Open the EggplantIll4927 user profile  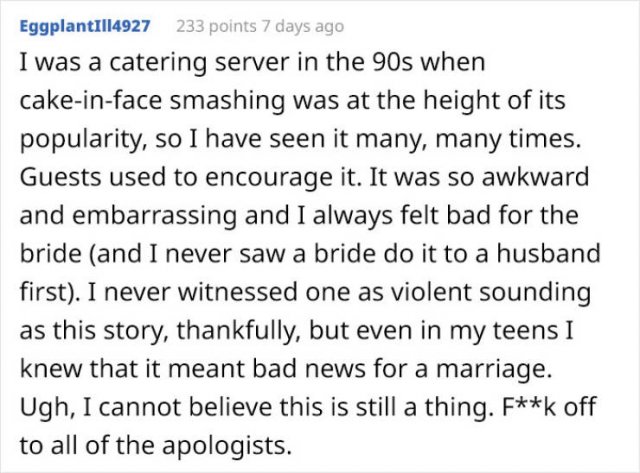(85, 26)
